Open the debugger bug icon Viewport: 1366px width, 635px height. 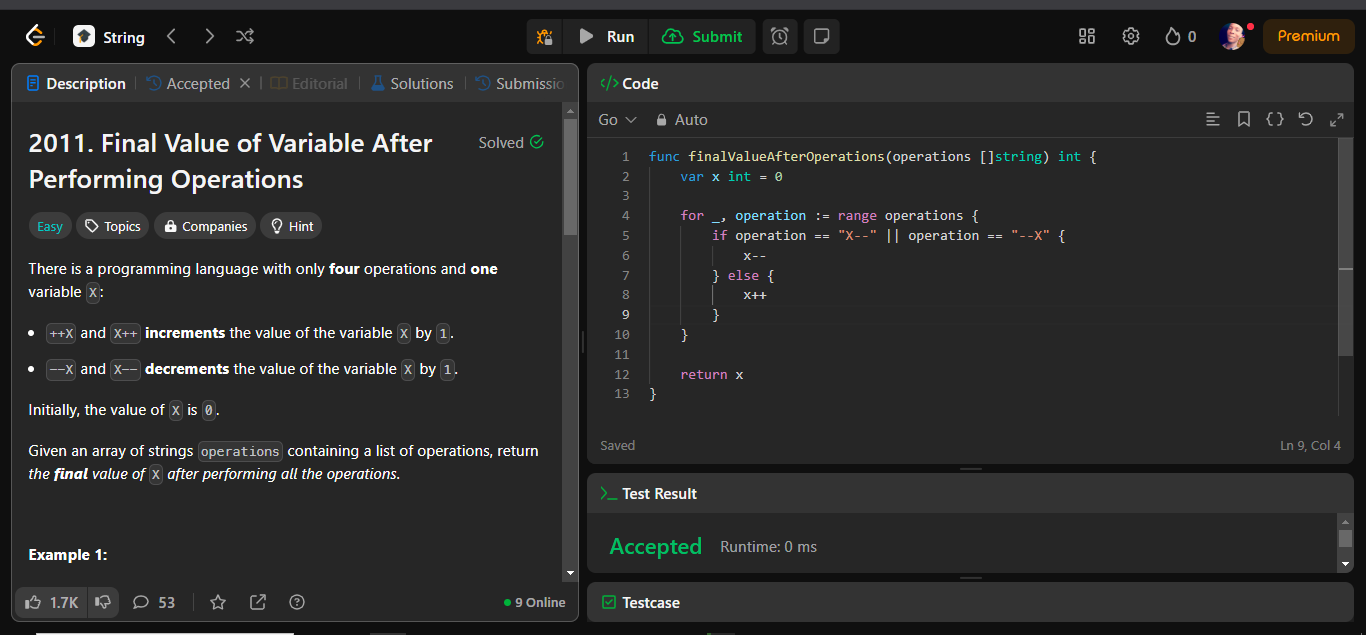544,37
